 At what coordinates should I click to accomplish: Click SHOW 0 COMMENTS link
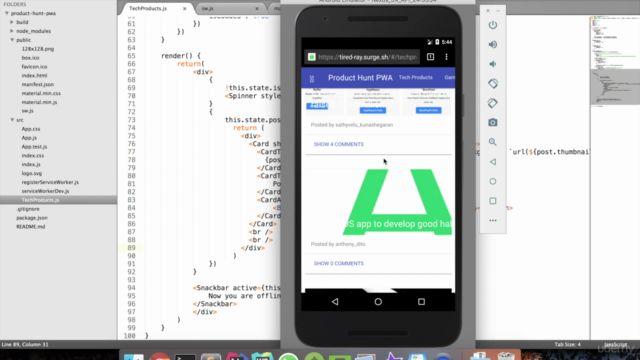[339, 263]
